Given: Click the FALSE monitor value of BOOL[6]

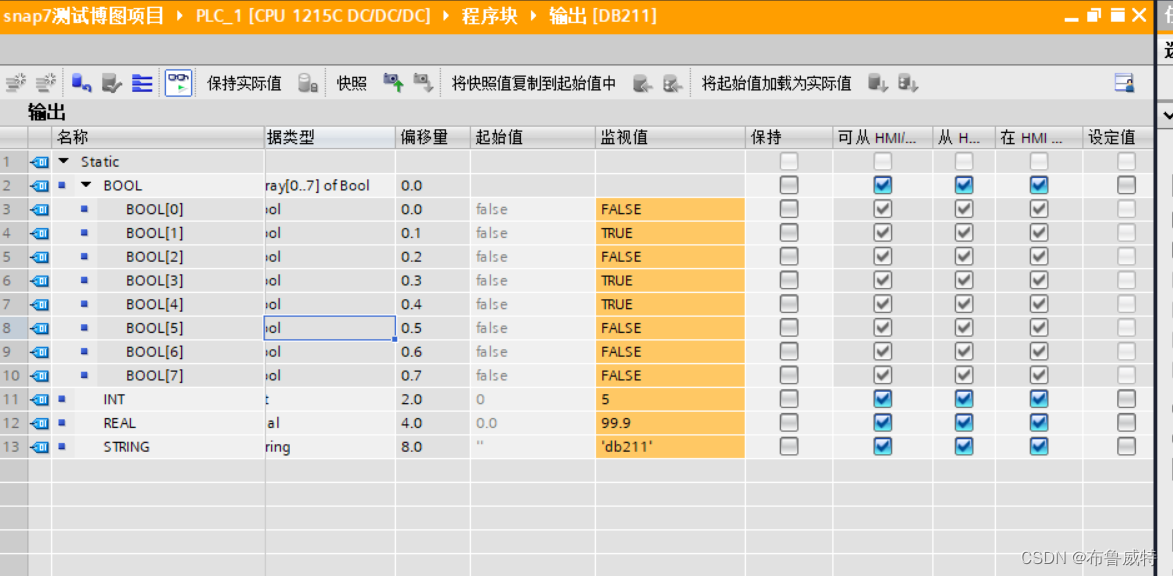Looking at the screenshot, I should [x=670, y=352].
